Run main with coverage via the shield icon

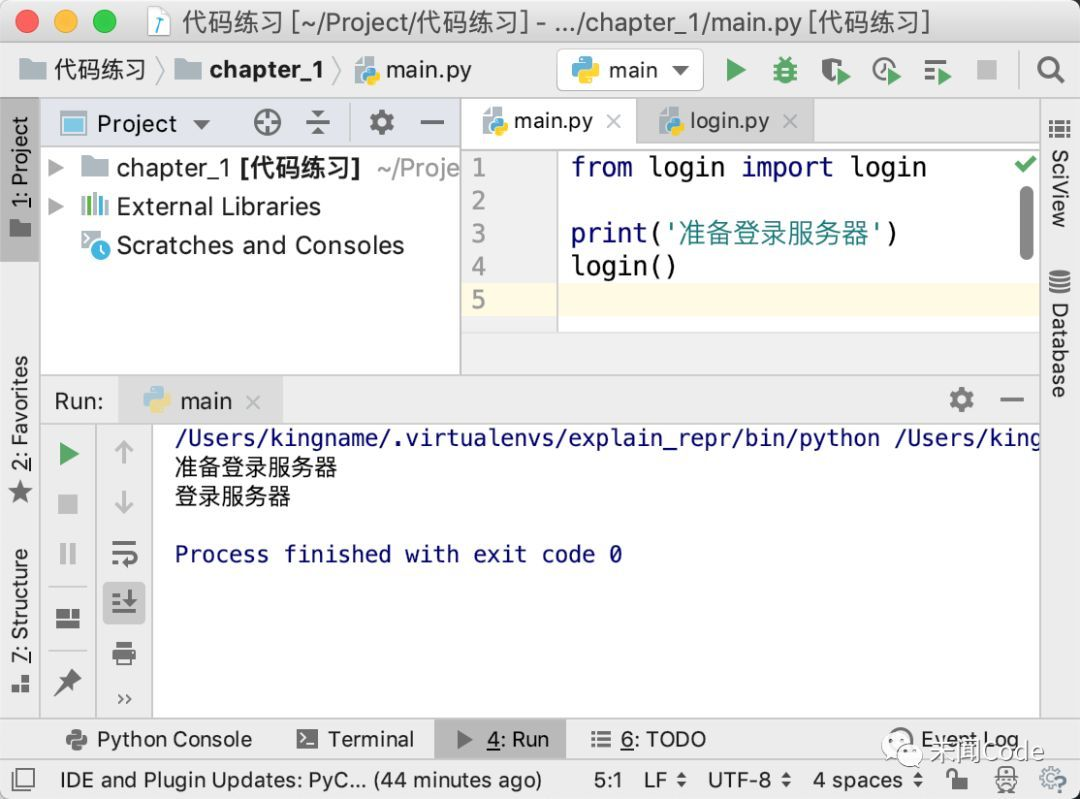pos(836,70)
